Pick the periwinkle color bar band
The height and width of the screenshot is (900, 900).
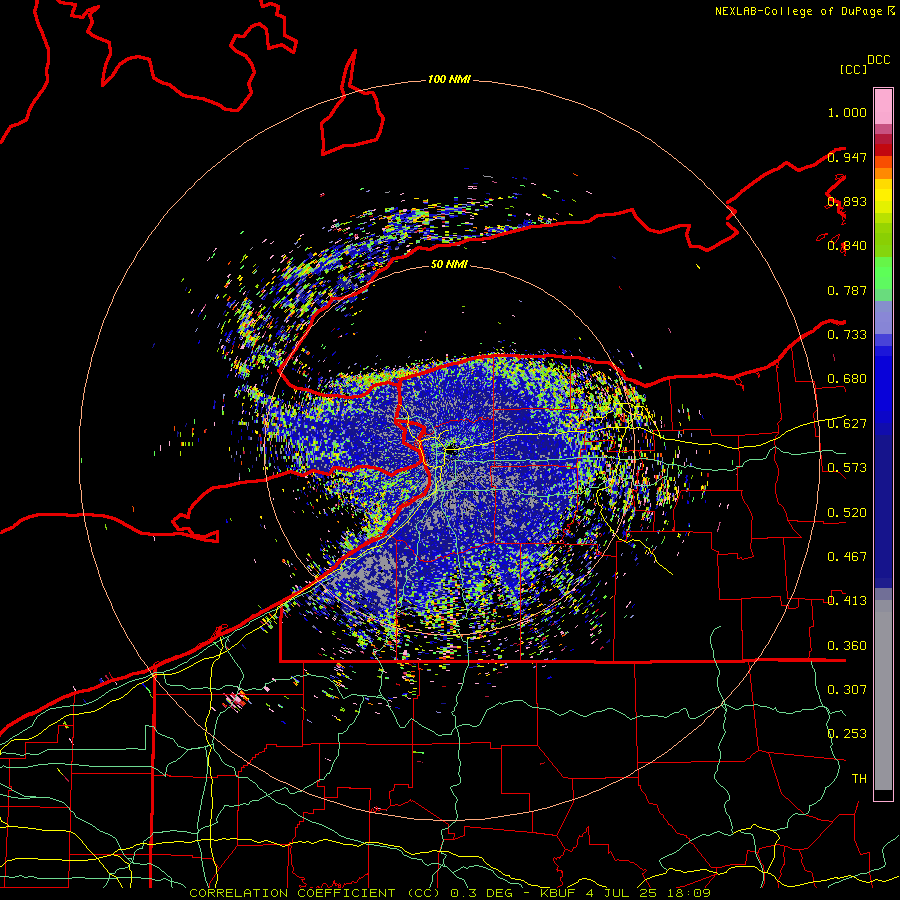(883, 317)
